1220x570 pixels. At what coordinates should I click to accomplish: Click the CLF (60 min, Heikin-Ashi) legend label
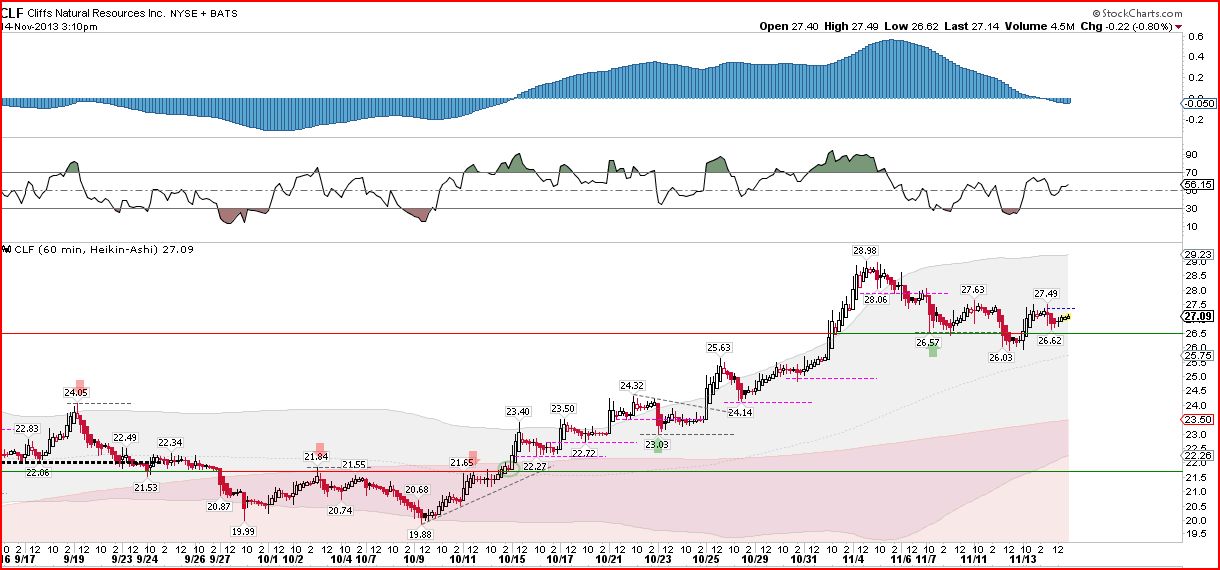[85, 248]
